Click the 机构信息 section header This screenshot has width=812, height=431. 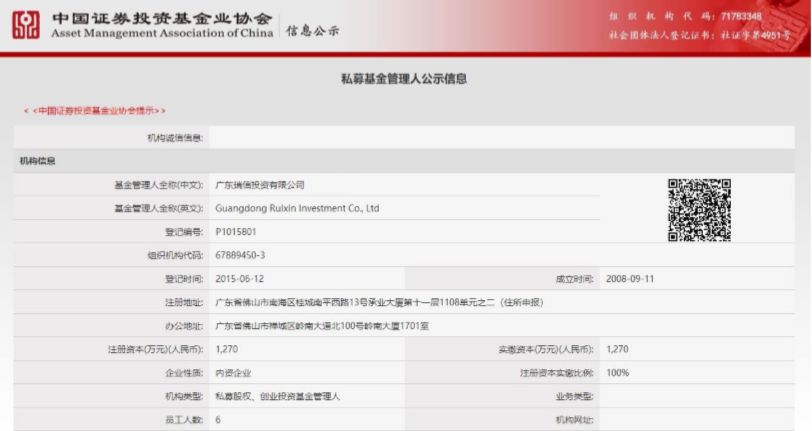click(x=37, y=161)
